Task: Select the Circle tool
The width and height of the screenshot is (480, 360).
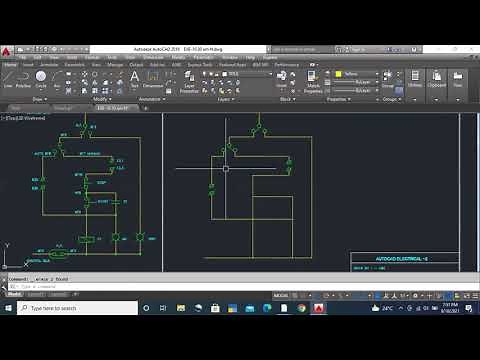Action: coord(41,79)
